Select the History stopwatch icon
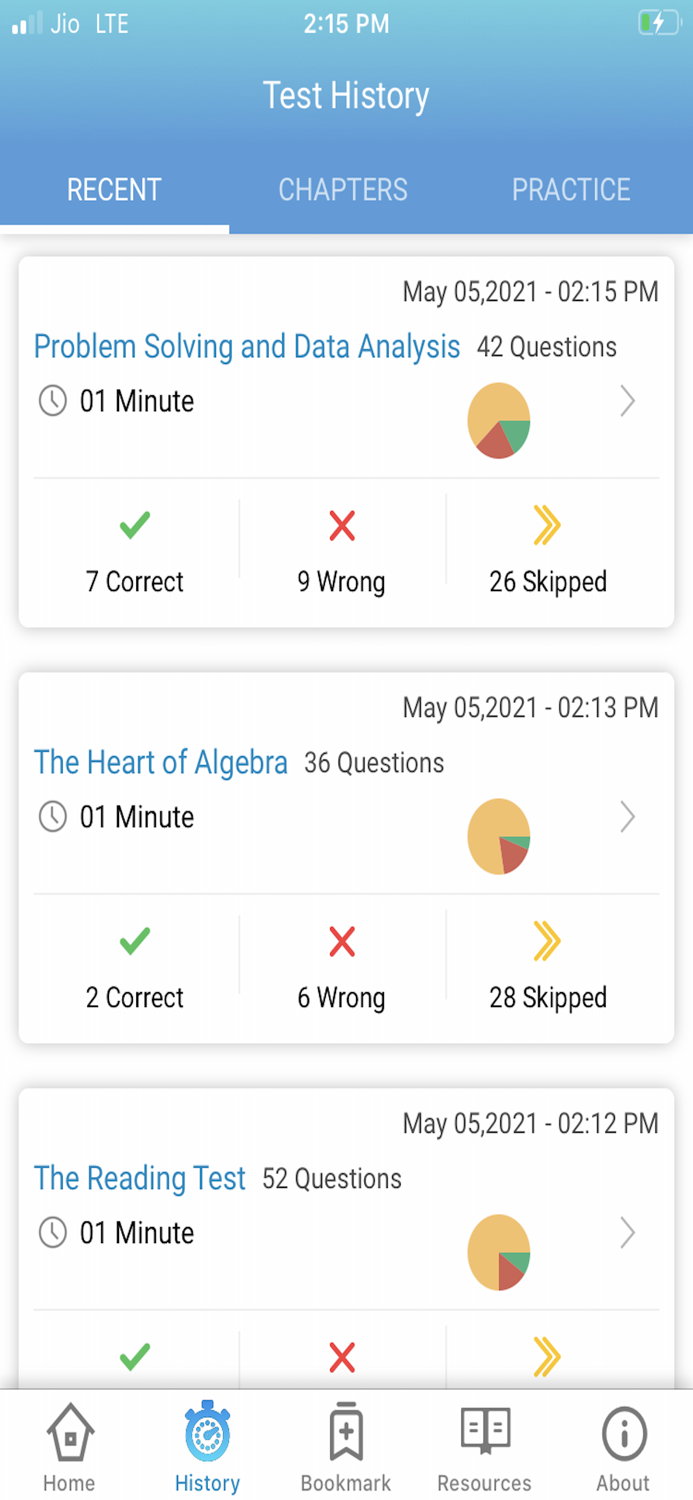Screen dimensions: 693x1500 pos(206,1432)
